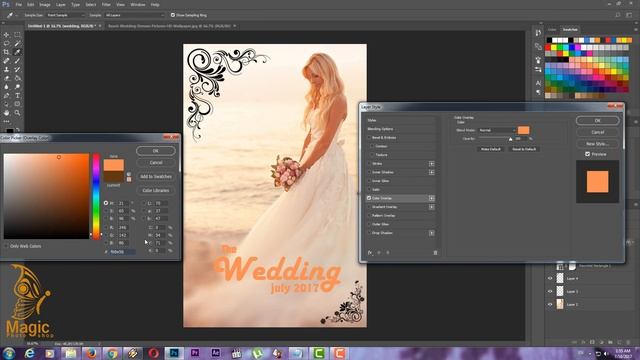Open the Image menu
The height and width of the screenshot is (360, 640).
44,4
